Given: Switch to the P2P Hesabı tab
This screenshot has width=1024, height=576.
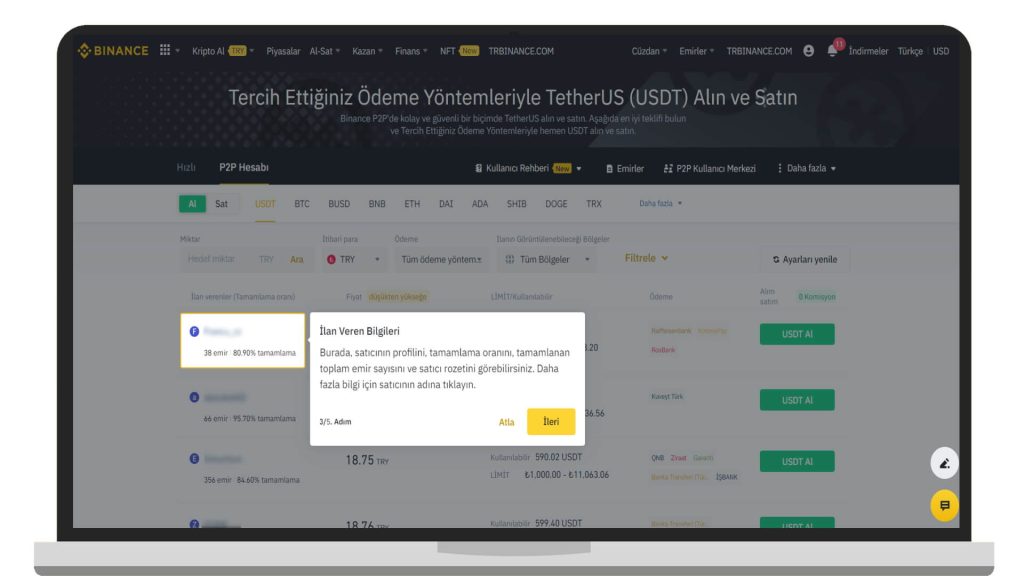Looking at the screenshot, I should pos(244,167).
